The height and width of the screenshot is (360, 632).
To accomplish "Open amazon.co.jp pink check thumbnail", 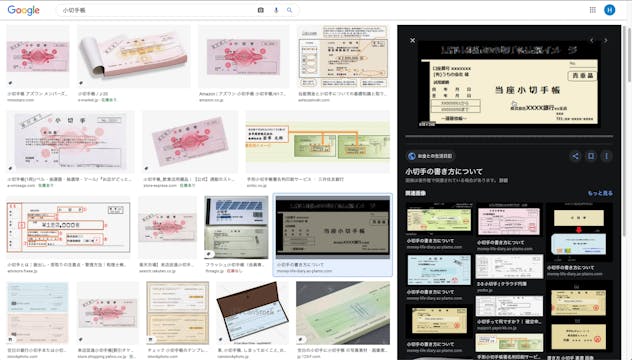I will point(243,56).
